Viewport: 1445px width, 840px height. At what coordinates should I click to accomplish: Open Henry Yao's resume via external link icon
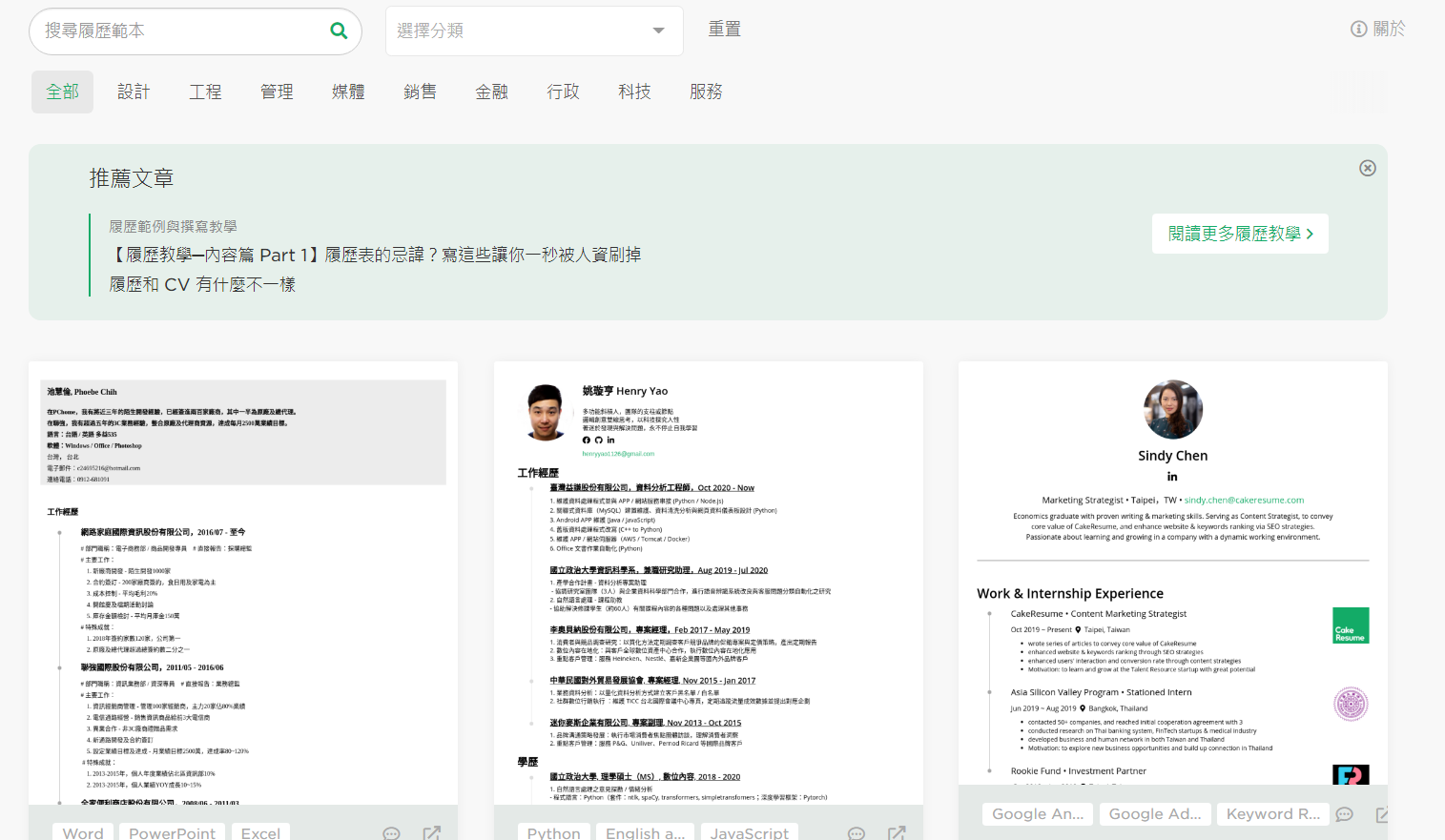coord(897,832)
